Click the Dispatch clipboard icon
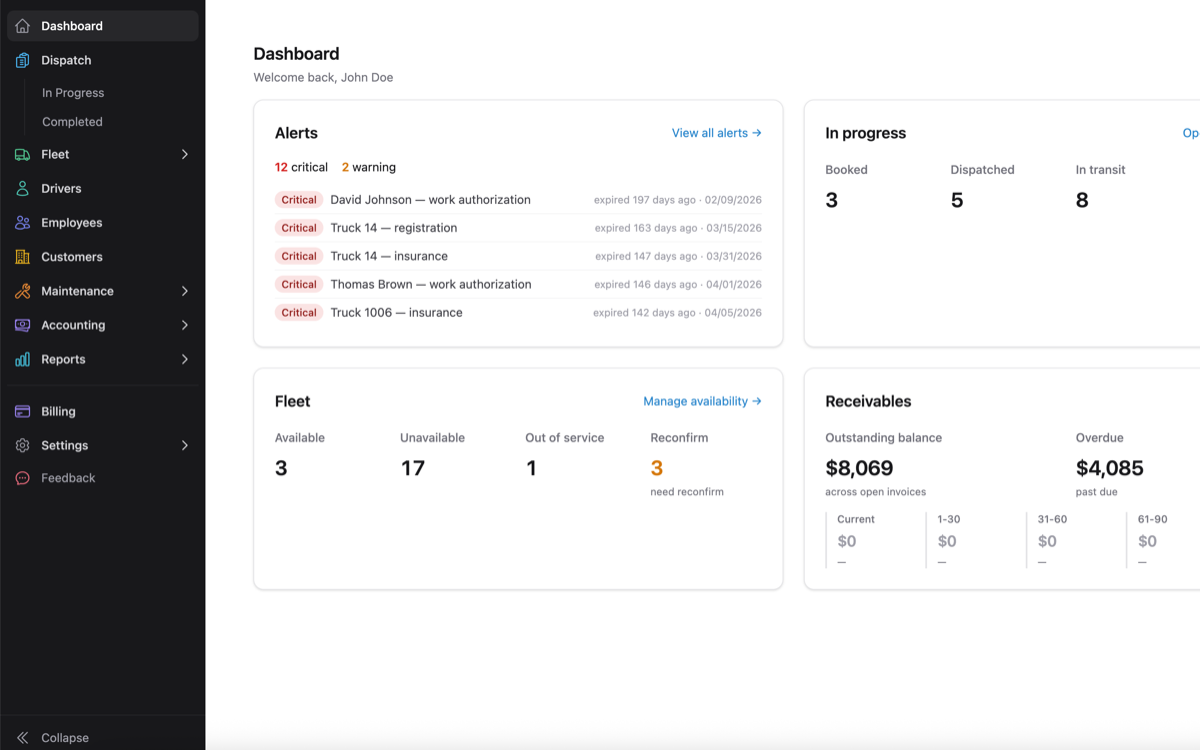 coord(22,60)
